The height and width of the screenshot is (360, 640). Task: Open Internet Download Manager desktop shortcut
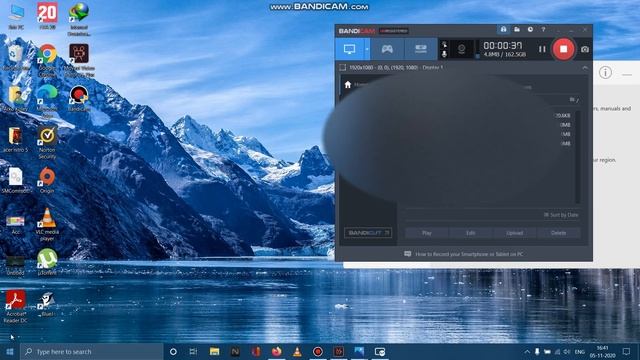pyautogui.click(x=79, y=19)
